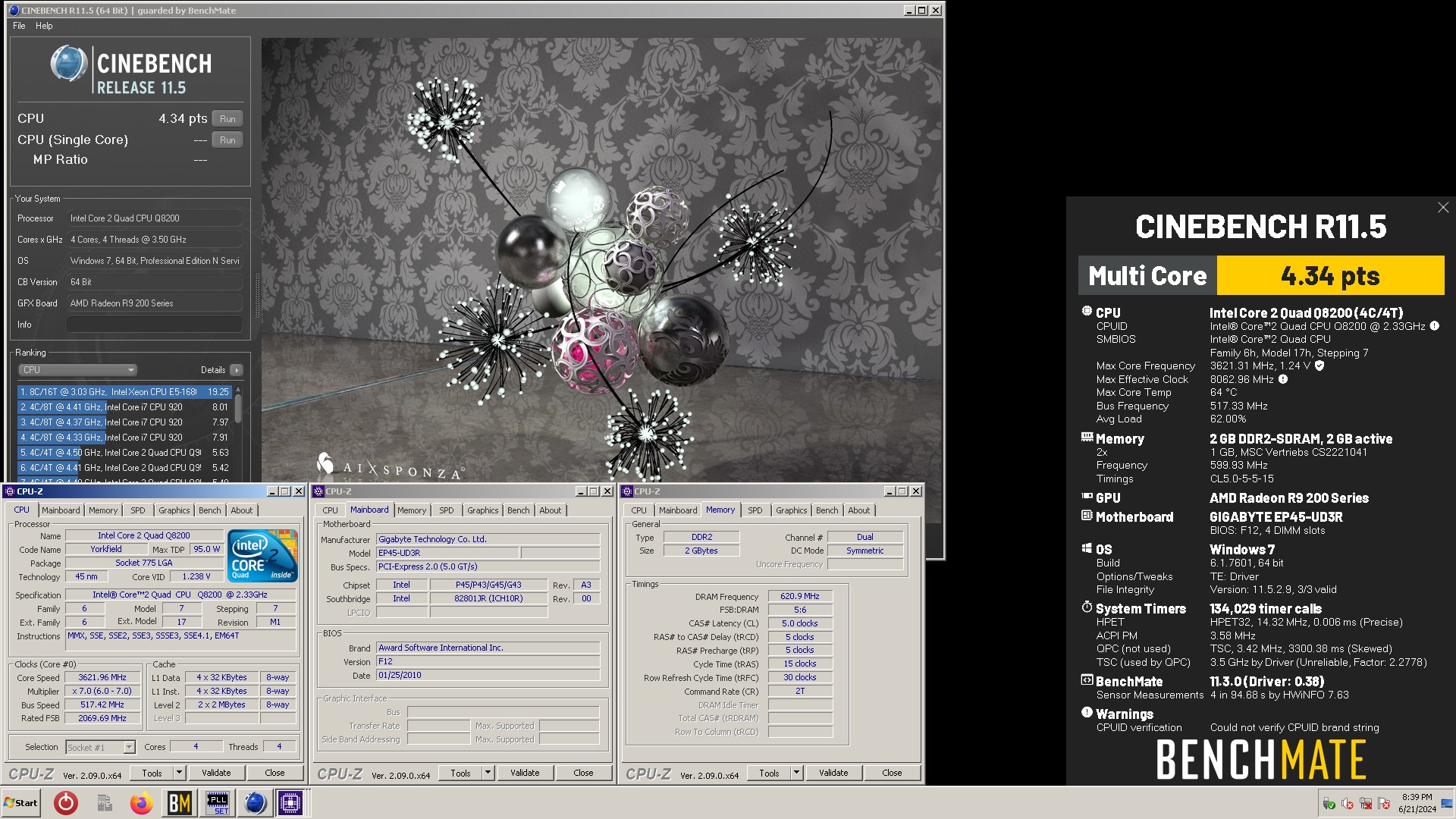Viewport: 1456px width, 819px height.
Task: Click the Motherboard section icon in BenchMate
Action: point(1087,516)
